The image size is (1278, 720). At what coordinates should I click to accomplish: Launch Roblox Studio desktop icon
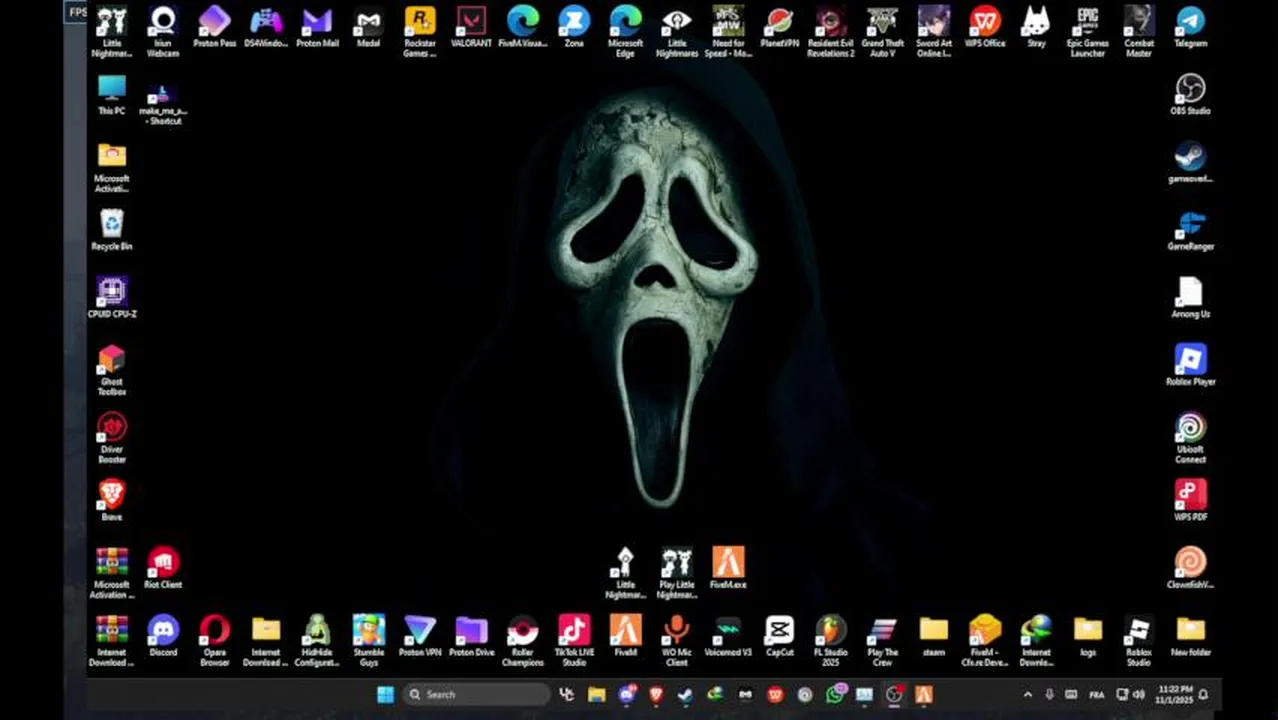[x=1139, y=640]
